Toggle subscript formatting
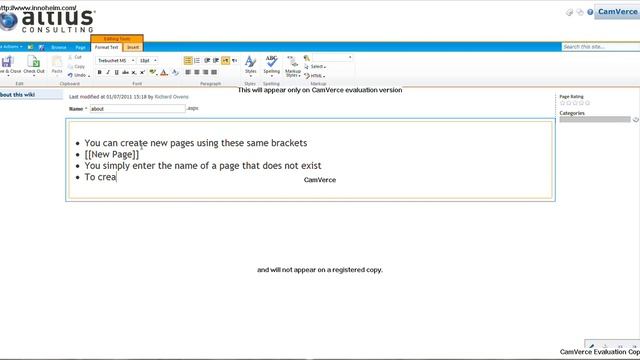This screenshot has width=640, height=360. (x=133, y=72)
